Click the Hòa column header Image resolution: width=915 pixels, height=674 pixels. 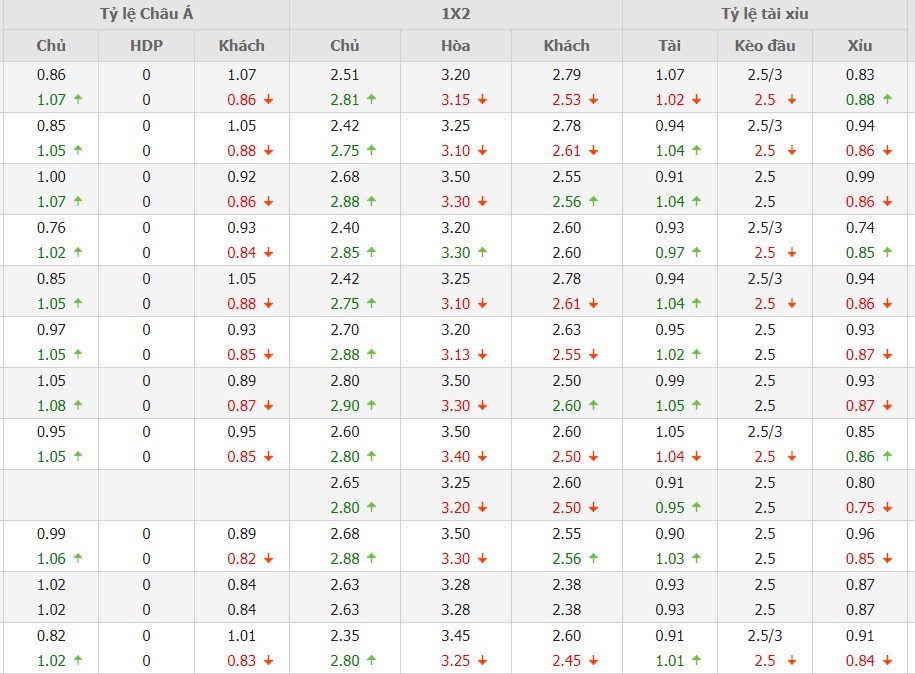455,45
